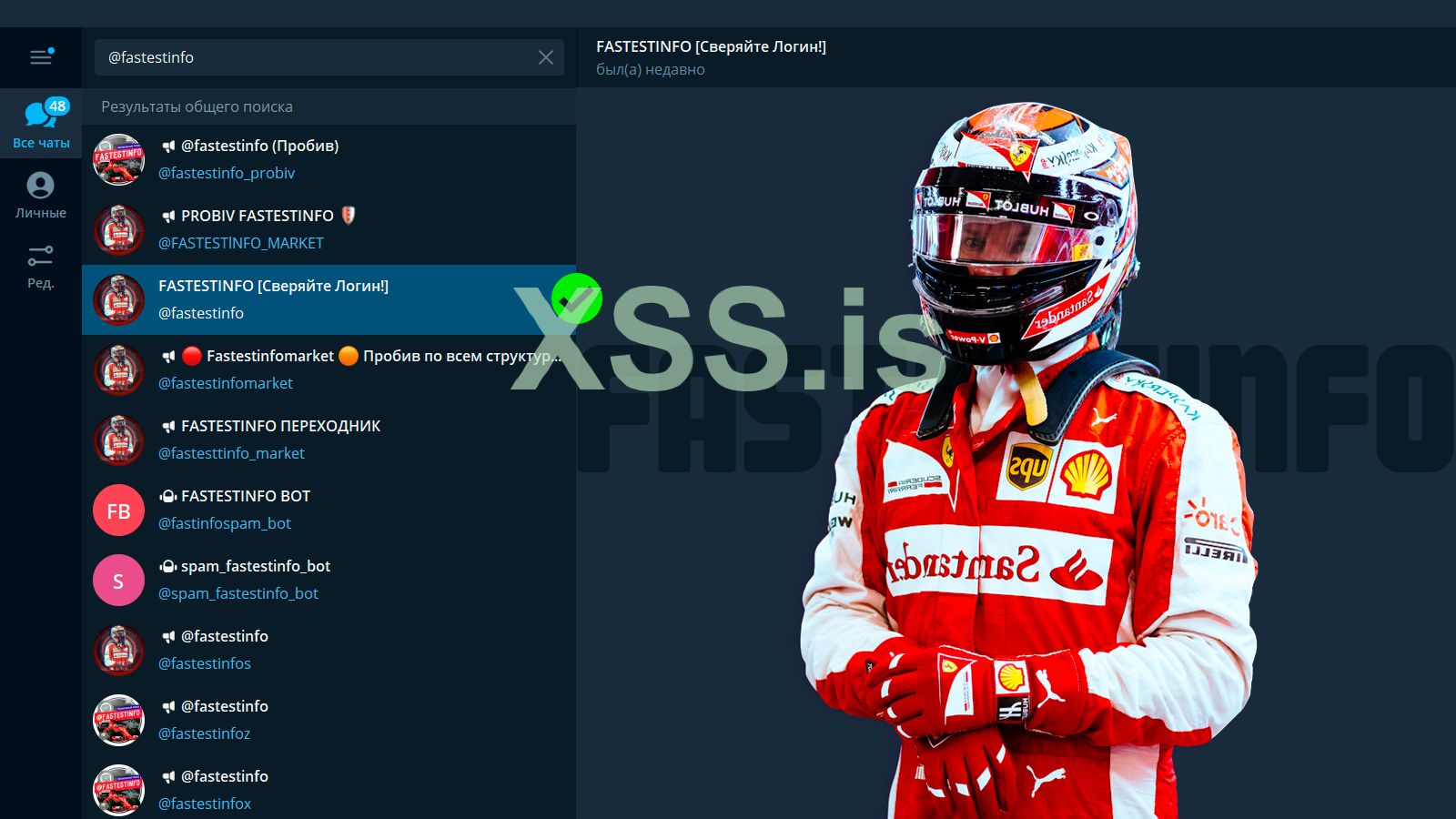Select FASTESTINFO [Сверяйте Логин!] search result
Screen dimensions: 1456x819
coord(329,299)
